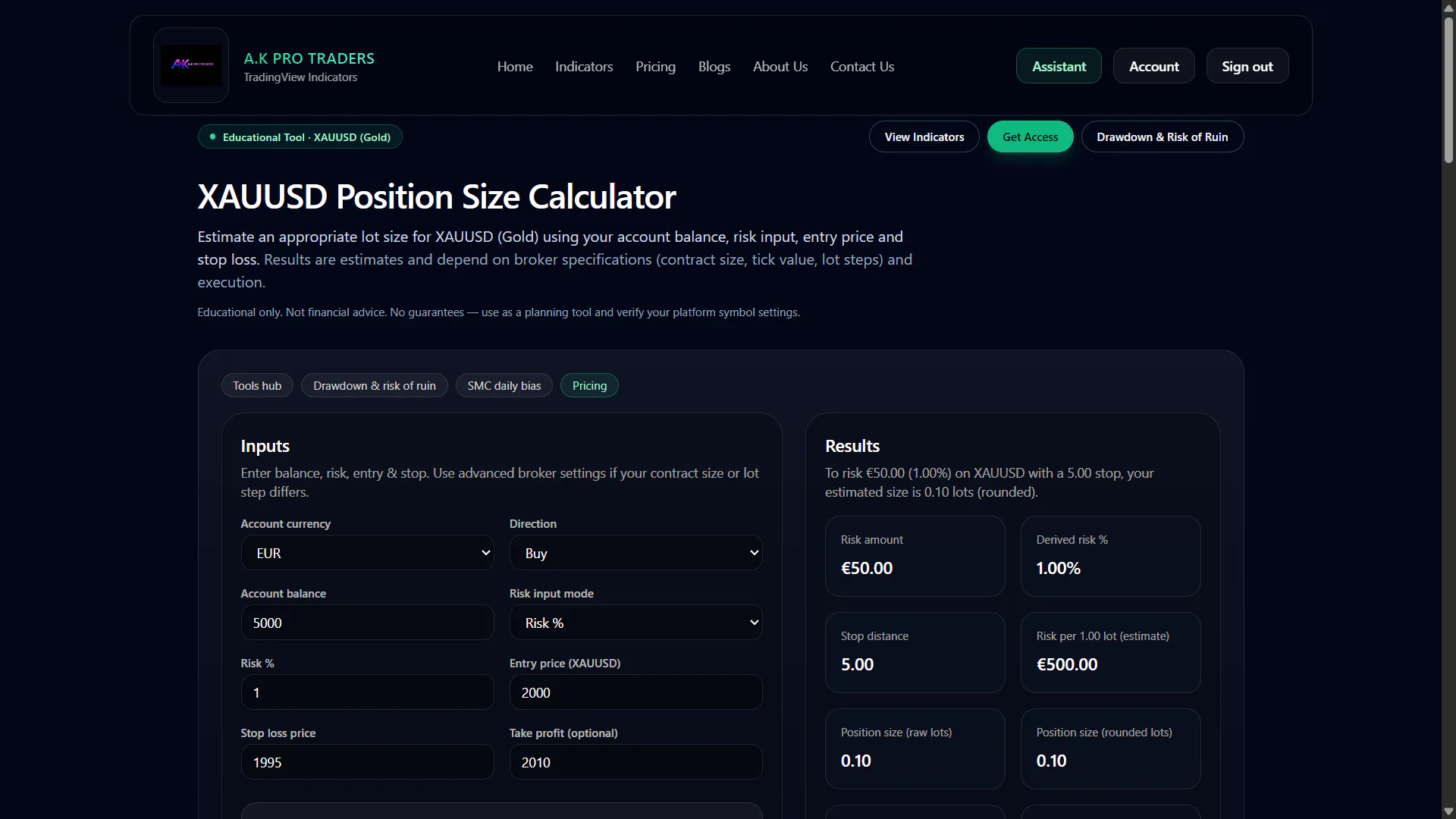Open the Risk input mode dropdown

pyautogui.click(x=636, y=623)
